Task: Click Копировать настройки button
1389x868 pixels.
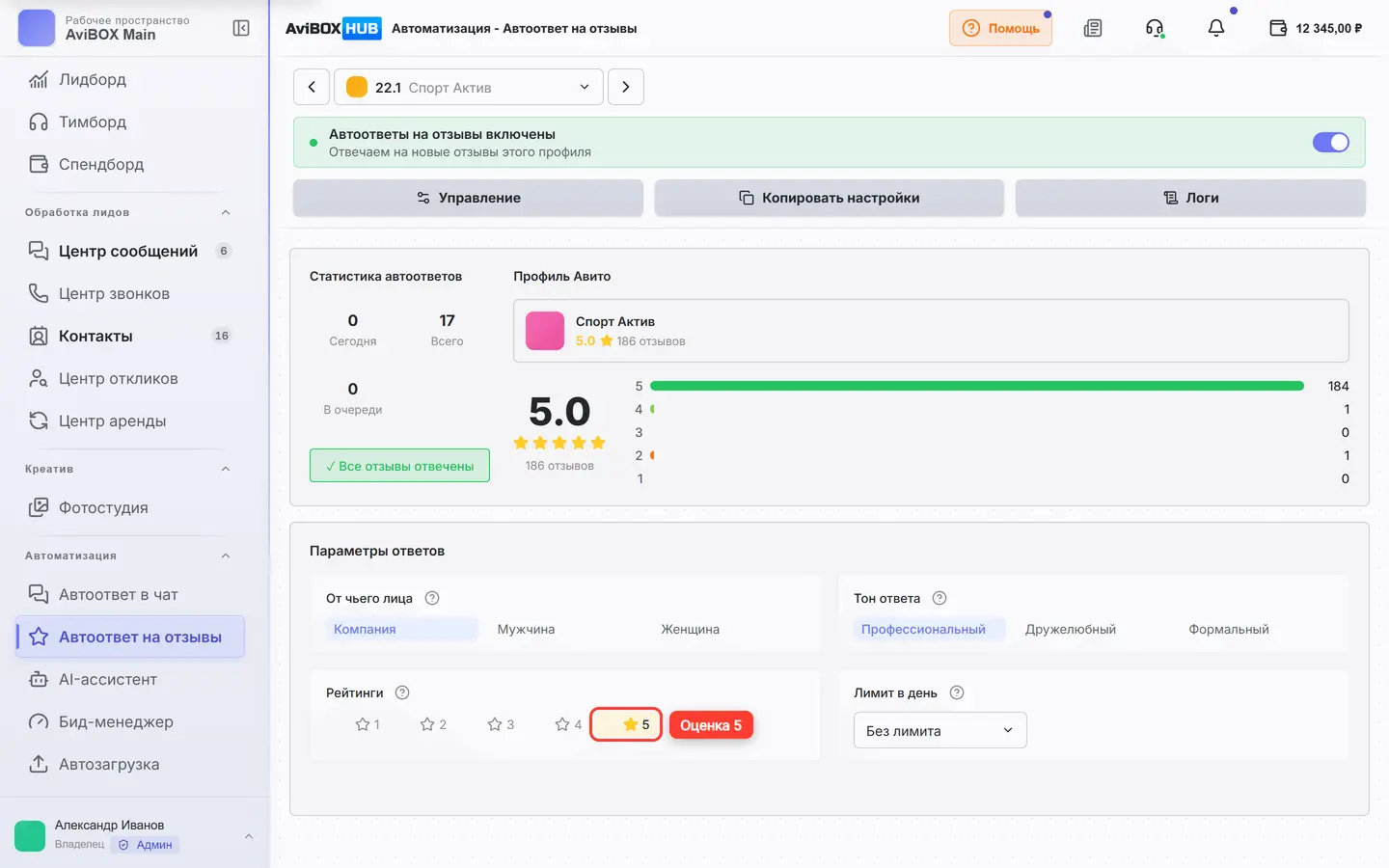Action: tap(830, 198)
